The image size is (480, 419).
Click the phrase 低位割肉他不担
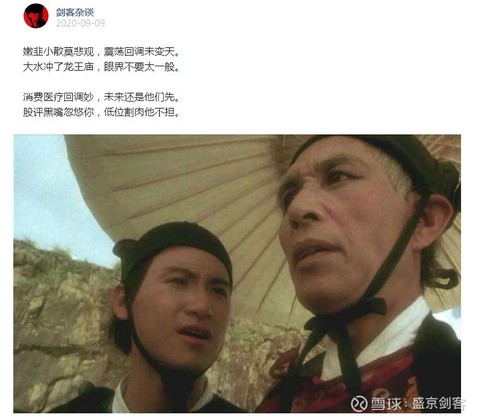(139, 112)
